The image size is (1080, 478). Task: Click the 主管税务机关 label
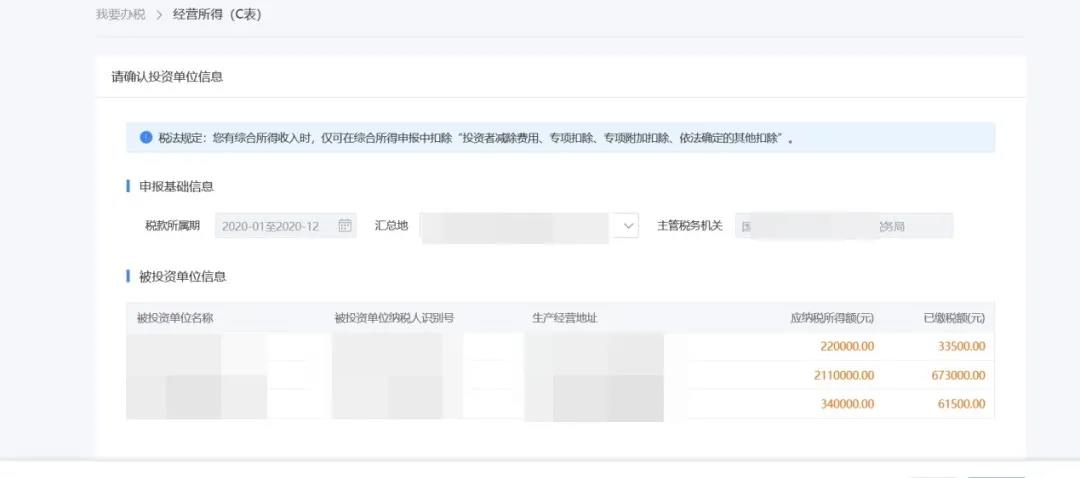[x=689, y=225]
